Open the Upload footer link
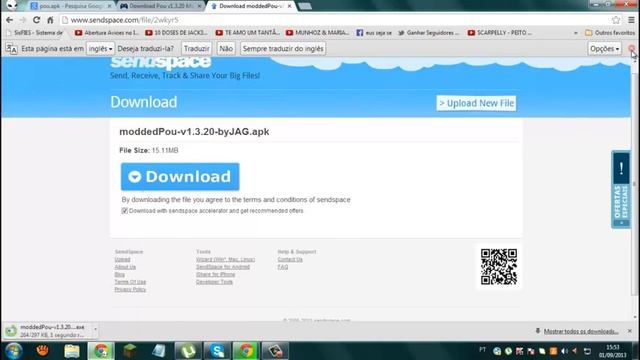Viewport: 640px width, 360px height. [x=122, y=260]
